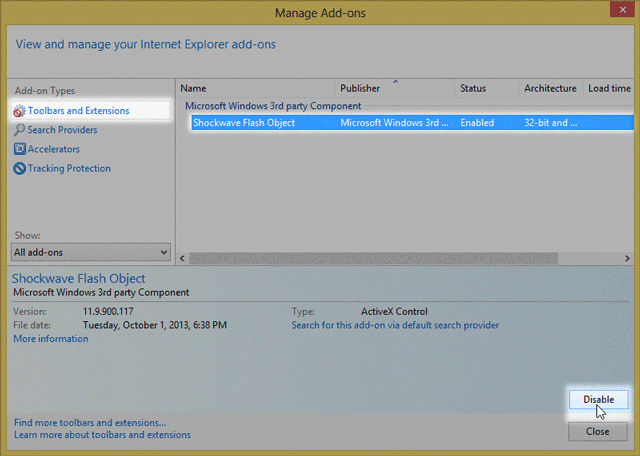The height and width of the screenshot is (456, 640).
Task: Open Find more toolbars and extensions link
Action: click(x=90, y=422)
